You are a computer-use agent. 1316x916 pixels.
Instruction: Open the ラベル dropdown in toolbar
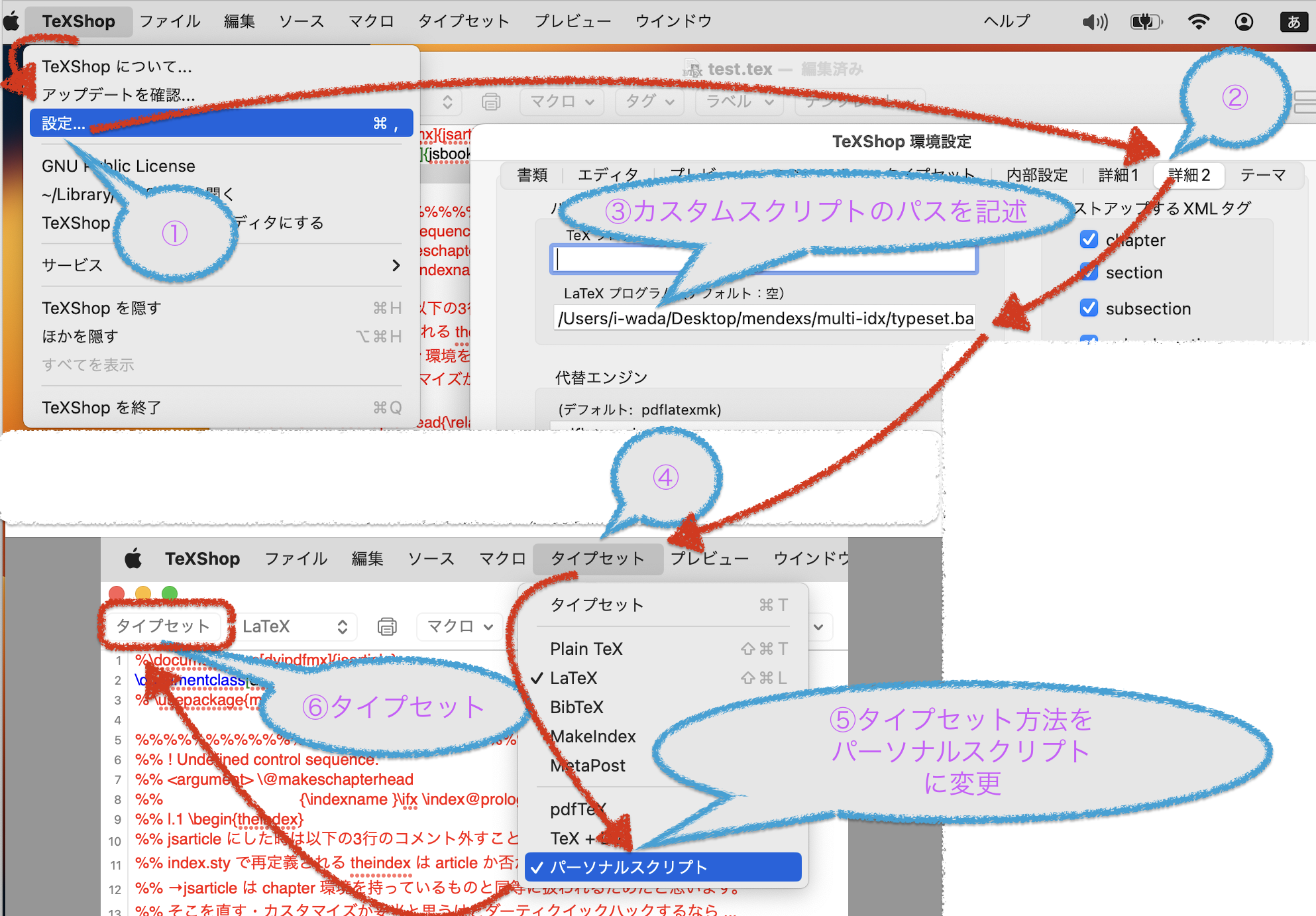tap(739, 102)
